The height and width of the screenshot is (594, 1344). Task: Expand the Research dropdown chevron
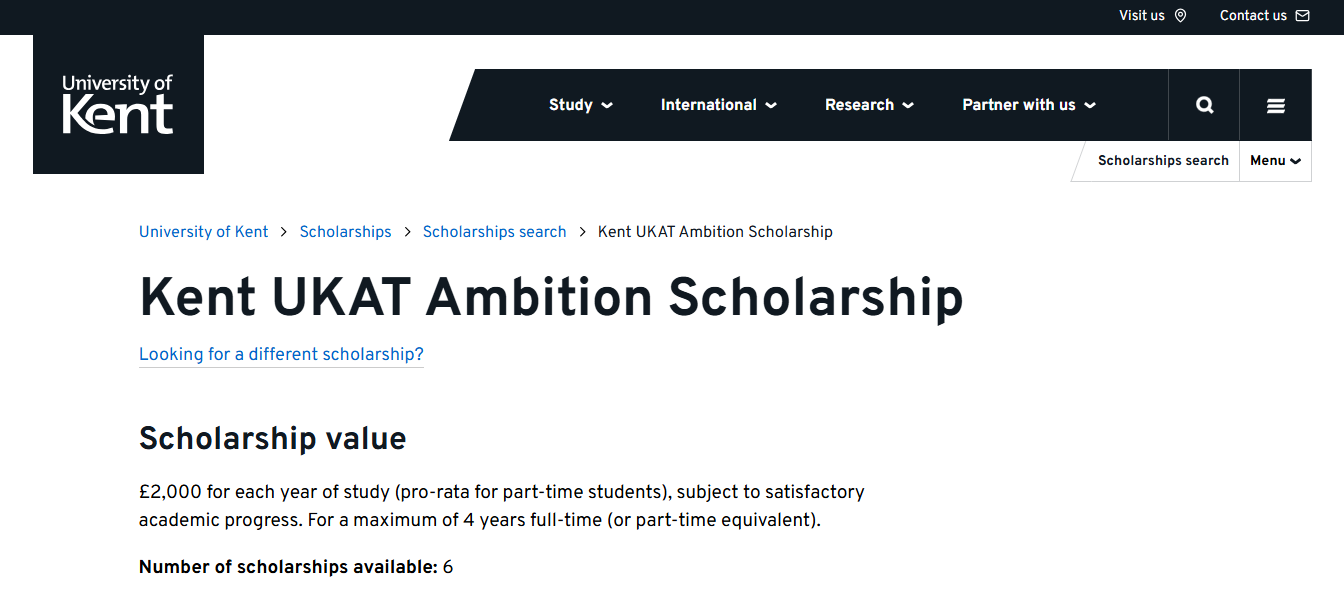pos(908,104)
